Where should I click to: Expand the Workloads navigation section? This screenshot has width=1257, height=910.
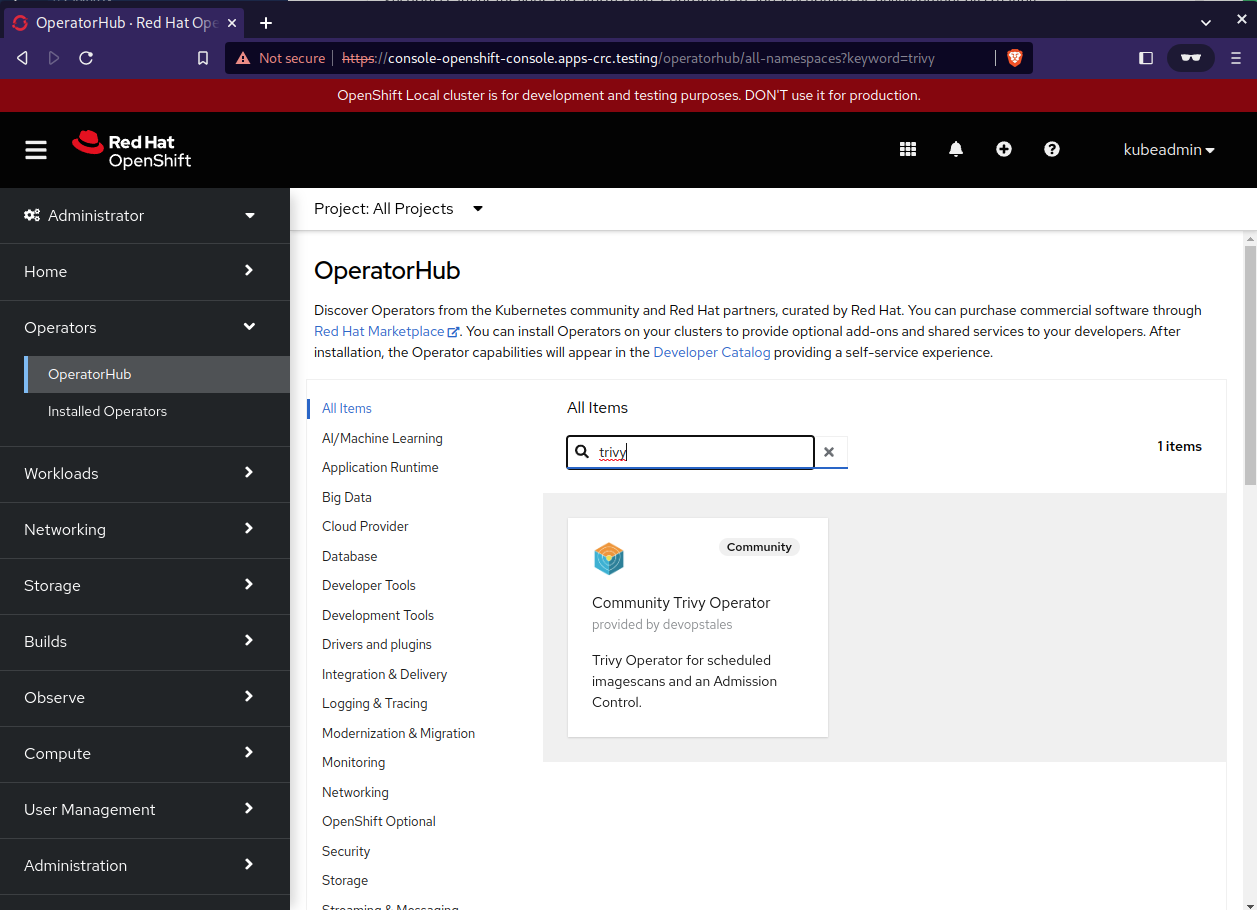[140, 473]
